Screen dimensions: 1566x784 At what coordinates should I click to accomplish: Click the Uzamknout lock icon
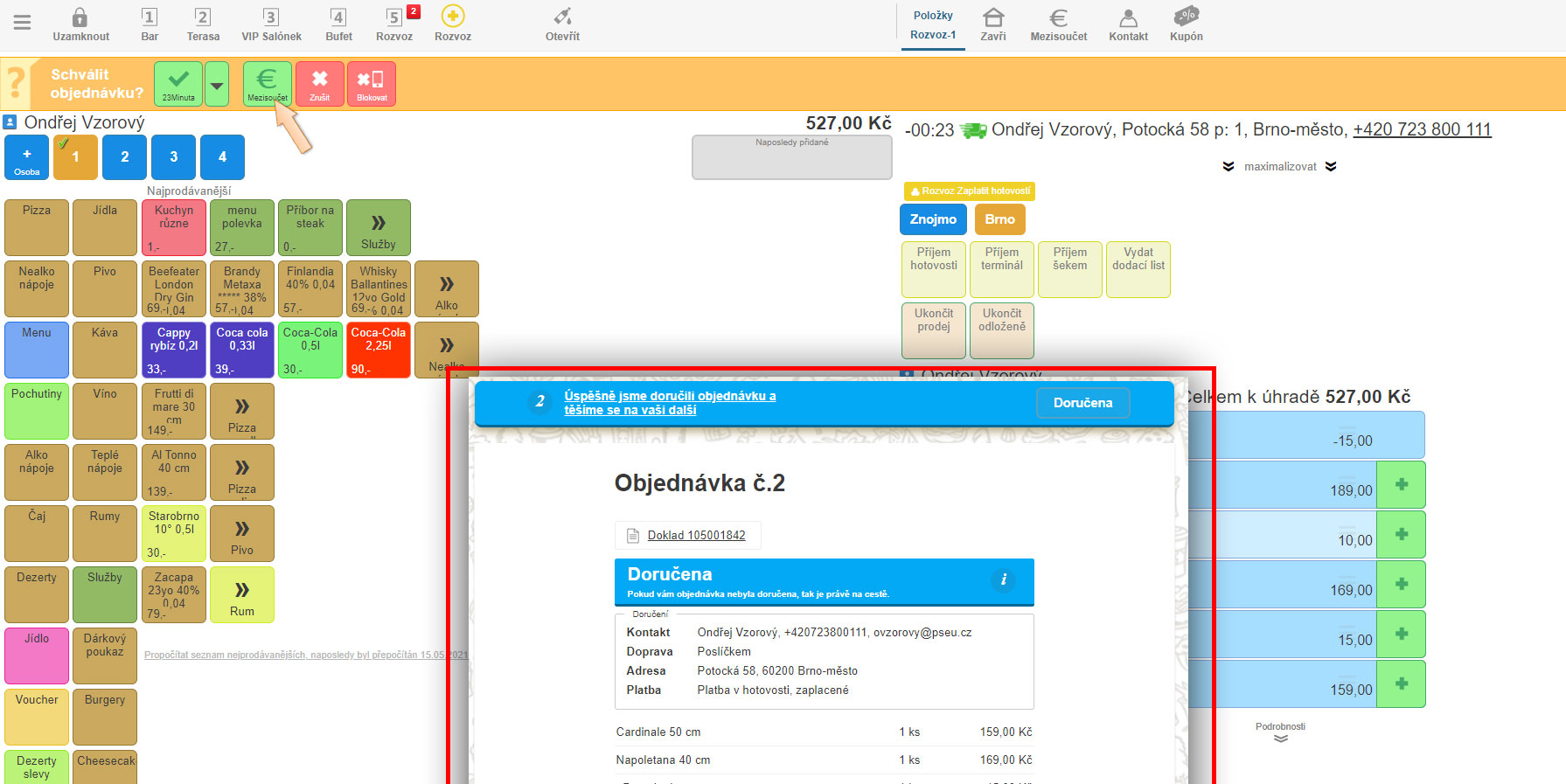pyautogui.click(x=80, y=18)
